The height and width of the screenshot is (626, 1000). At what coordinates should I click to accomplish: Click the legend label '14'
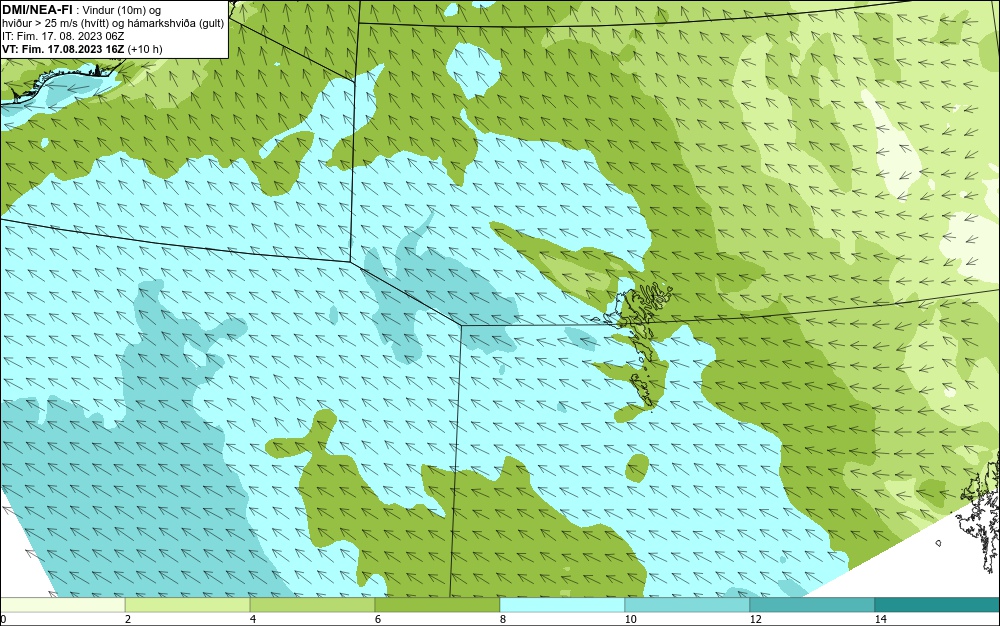tap(881, 619)
